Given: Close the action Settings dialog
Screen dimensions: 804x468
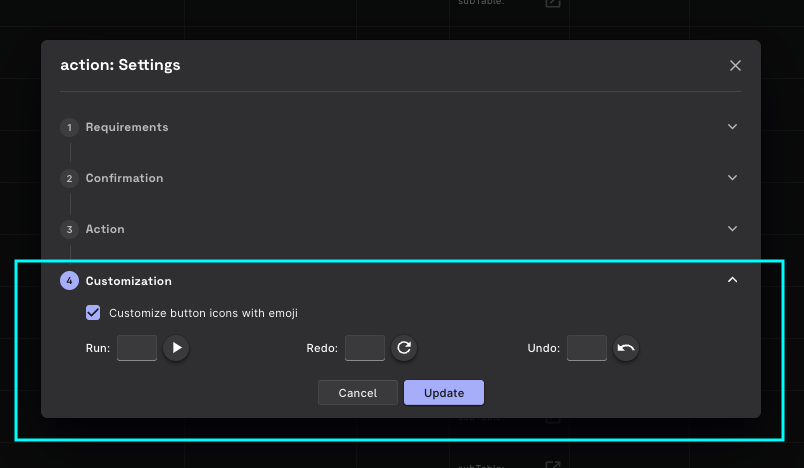Looking at the screenshot, I should coord(735,66).
